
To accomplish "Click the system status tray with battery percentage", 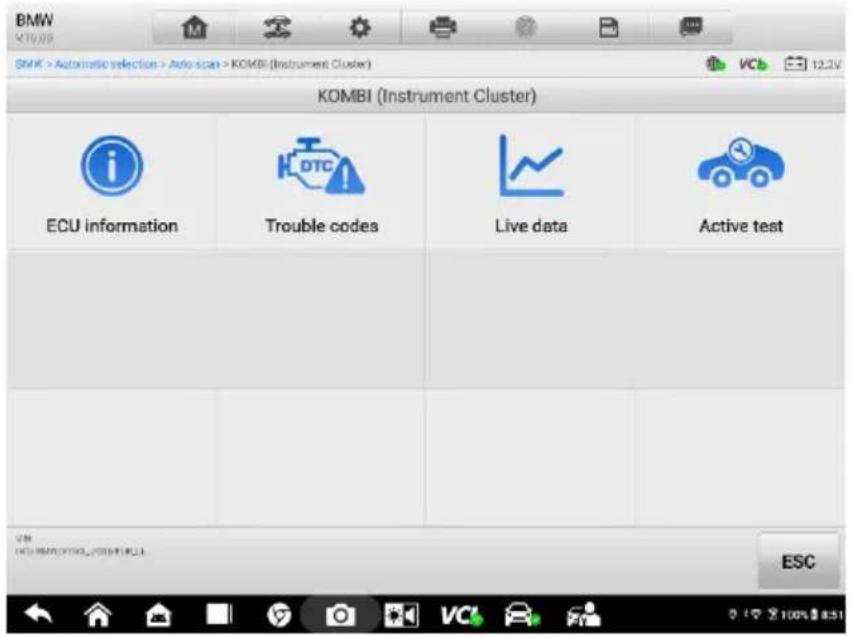I will (785, 615).
